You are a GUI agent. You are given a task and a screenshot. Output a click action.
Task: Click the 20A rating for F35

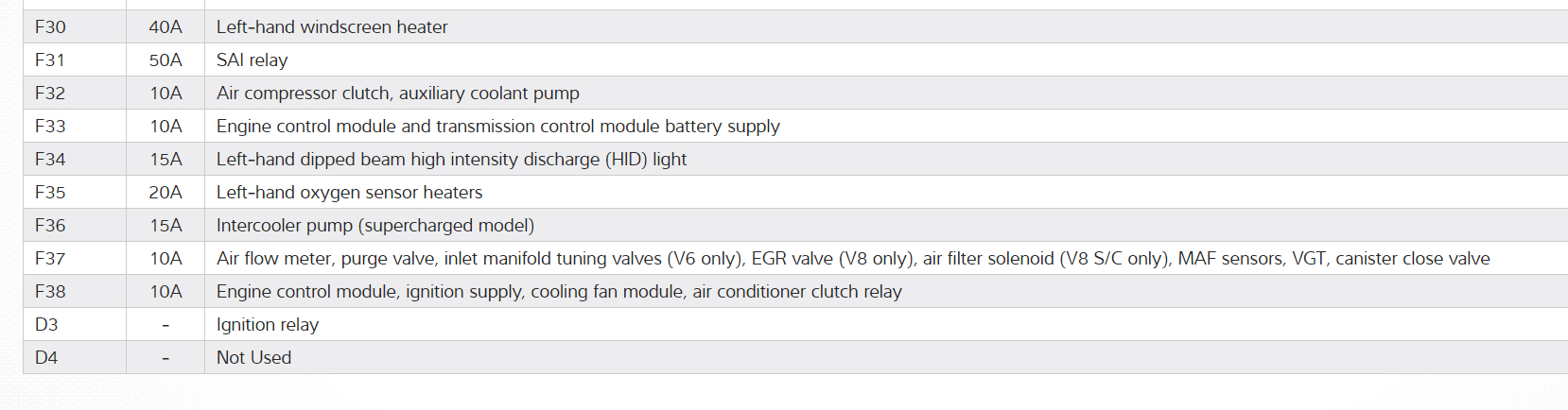pyautogui.click(x=166, y=193)
